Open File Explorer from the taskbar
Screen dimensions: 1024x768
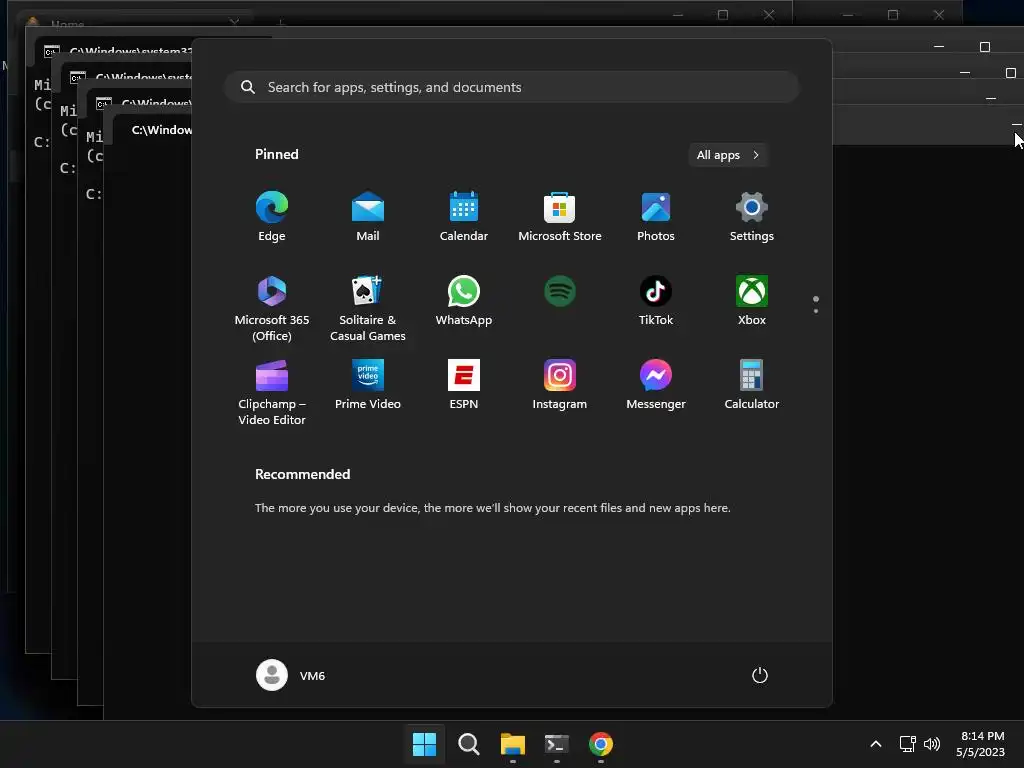(513, 744)
